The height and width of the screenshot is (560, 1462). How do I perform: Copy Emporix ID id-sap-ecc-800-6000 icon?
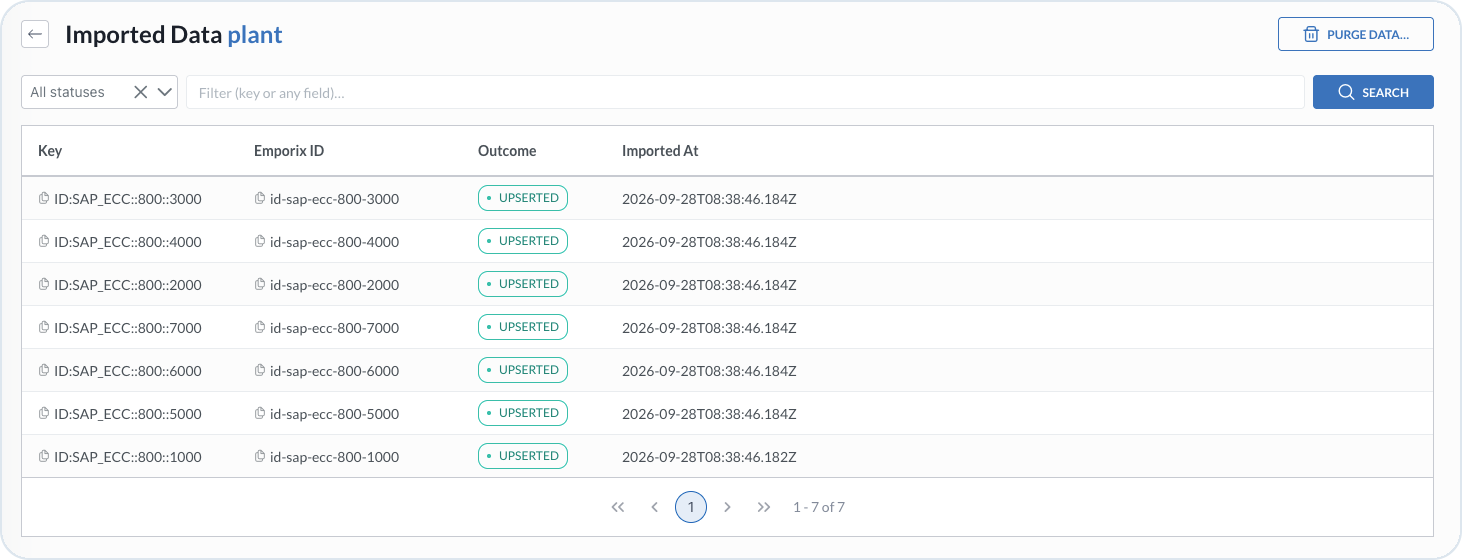[x=260, y=371]
